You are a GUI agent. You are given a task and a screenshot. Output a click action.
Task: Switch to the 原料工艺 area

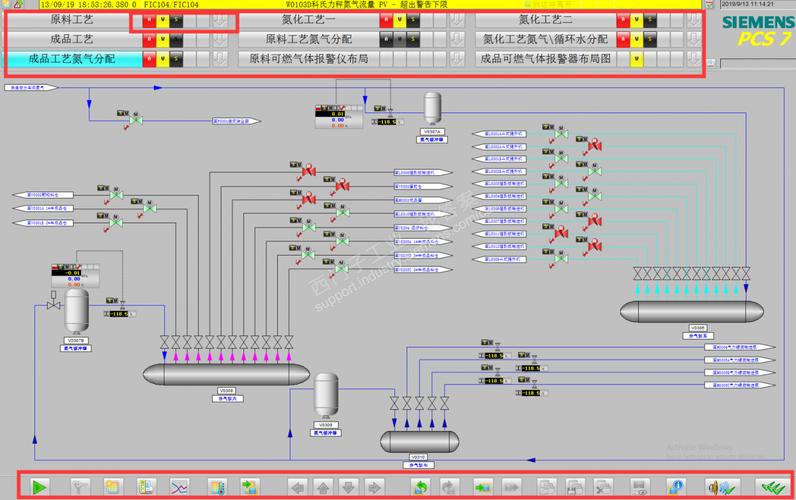pos(72,20)
